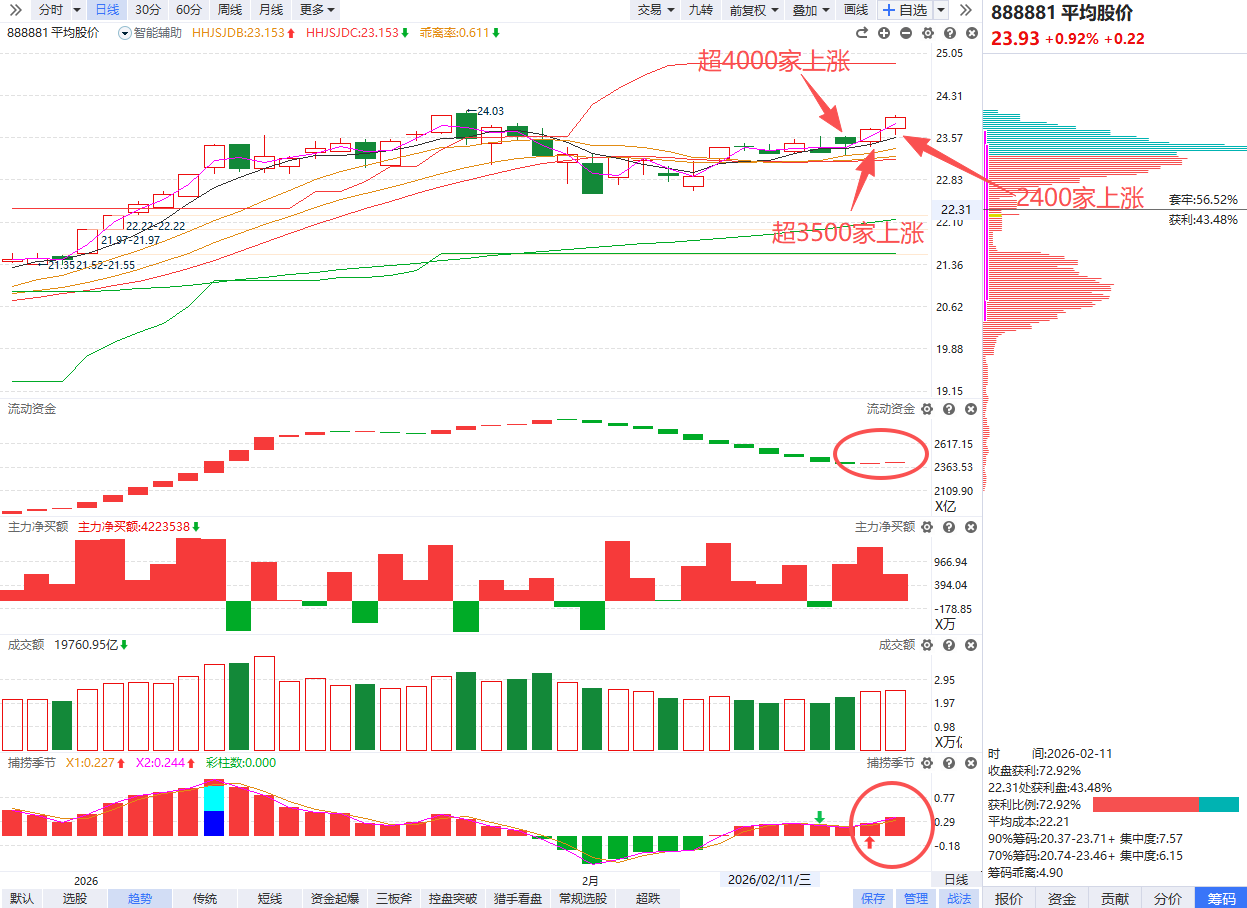Open settings gear for 流动资金 indicator

(926, 409)
